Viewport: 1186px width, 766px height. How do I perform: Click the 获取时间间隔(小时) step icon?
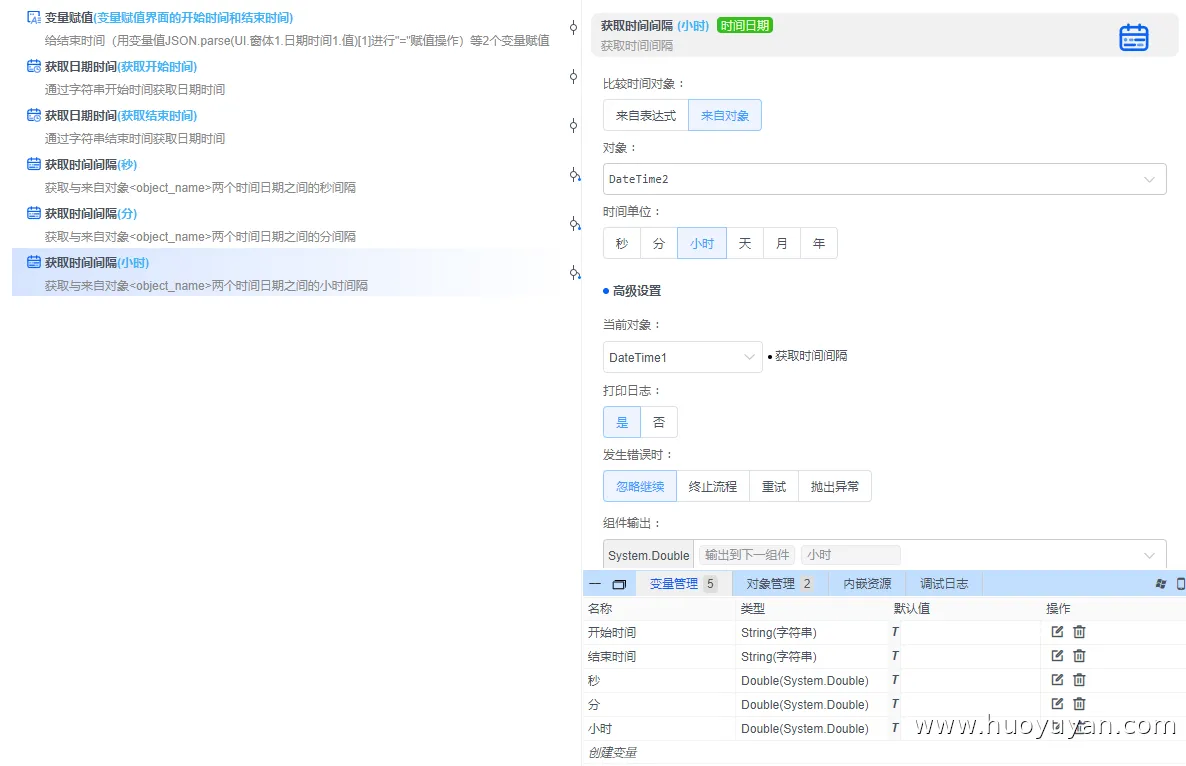point(33,262)
